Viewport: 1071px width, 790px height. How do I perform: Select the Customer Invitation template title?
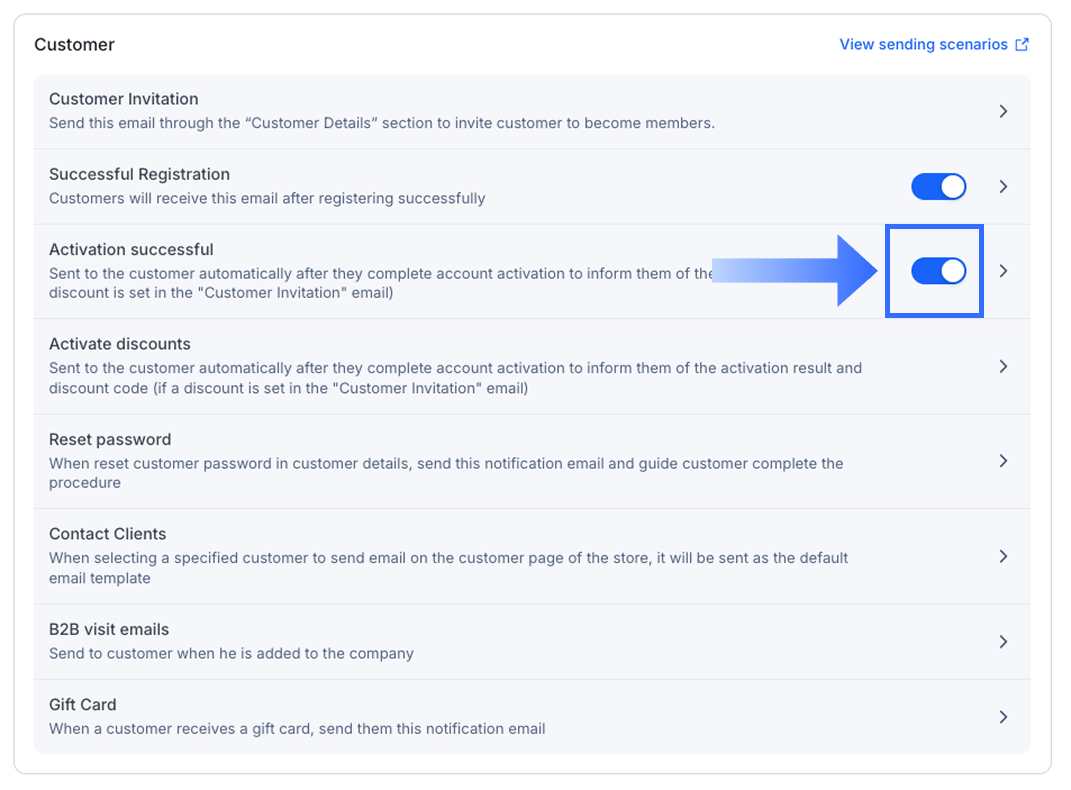point(123,99)
